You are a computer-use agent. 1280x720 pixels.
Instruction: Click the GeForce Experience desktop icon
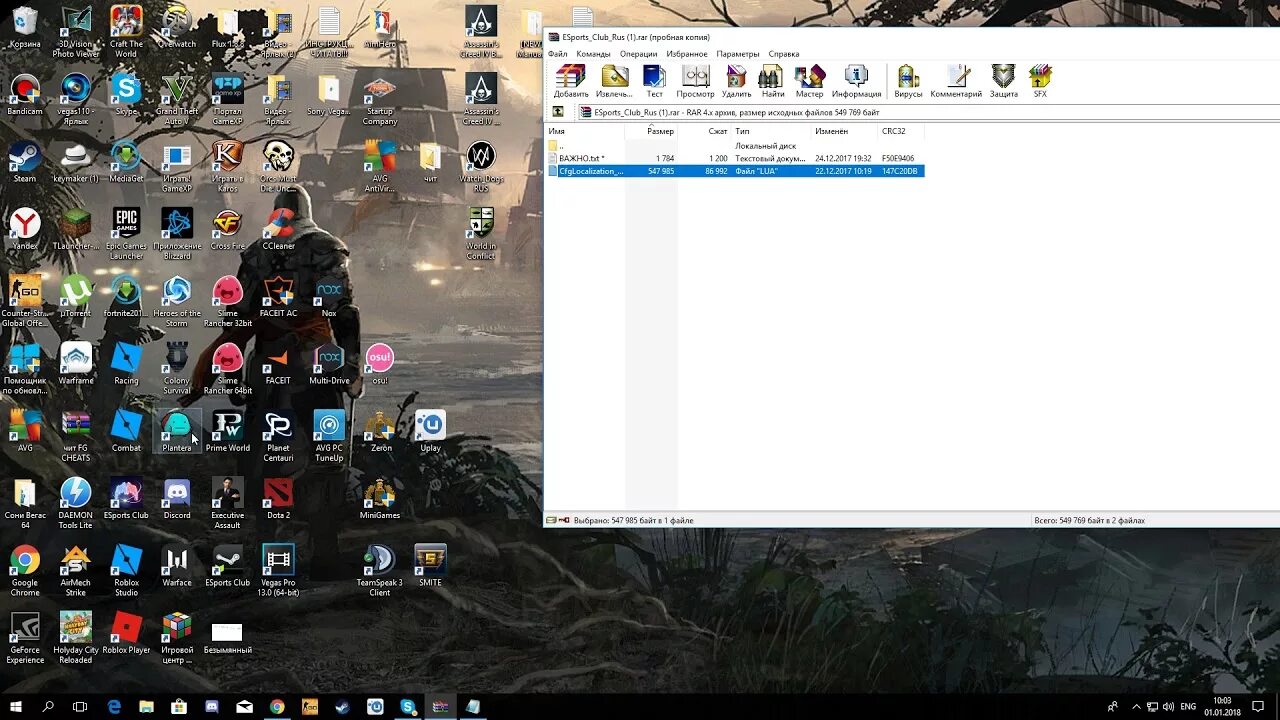pos(25,638)
